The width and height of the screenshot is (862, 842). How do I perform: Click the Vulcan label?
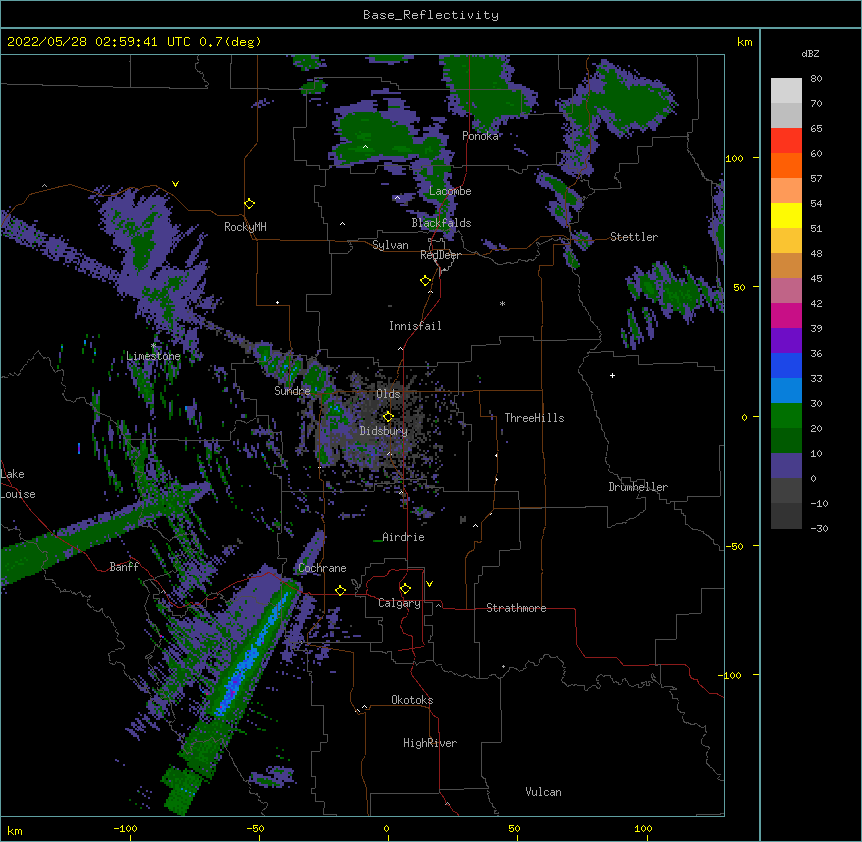543,792
